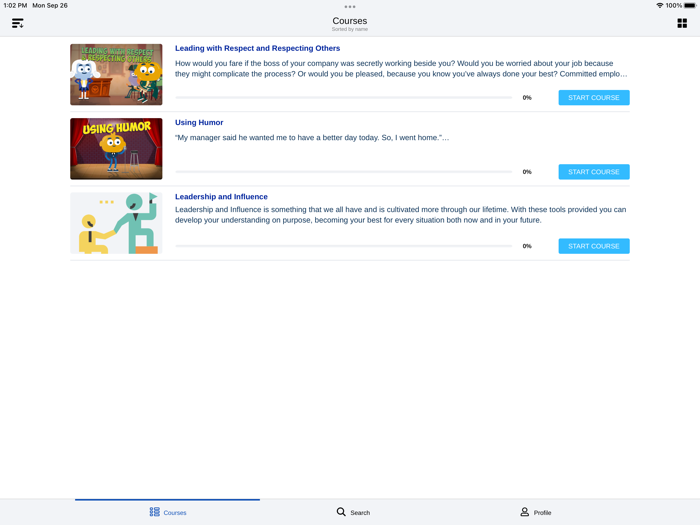Open the Leadership and Influence course title

pyautogui.click(x=221, y=196)
